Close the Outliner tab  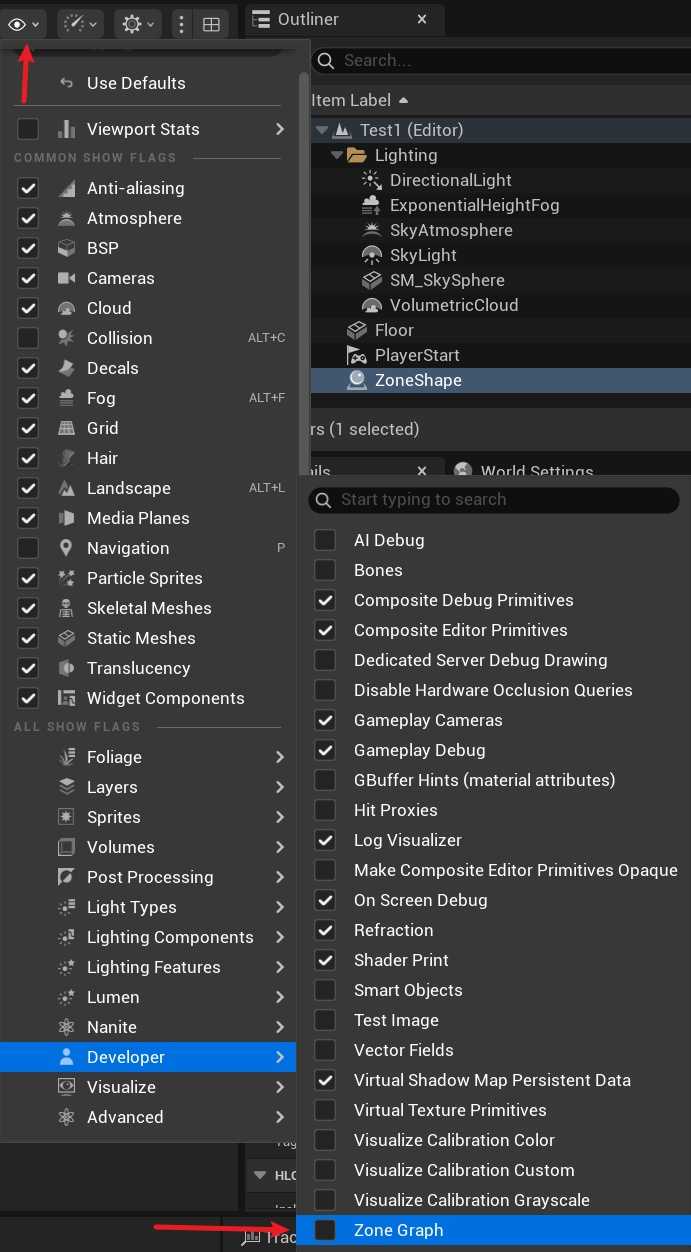coord(422,19)
